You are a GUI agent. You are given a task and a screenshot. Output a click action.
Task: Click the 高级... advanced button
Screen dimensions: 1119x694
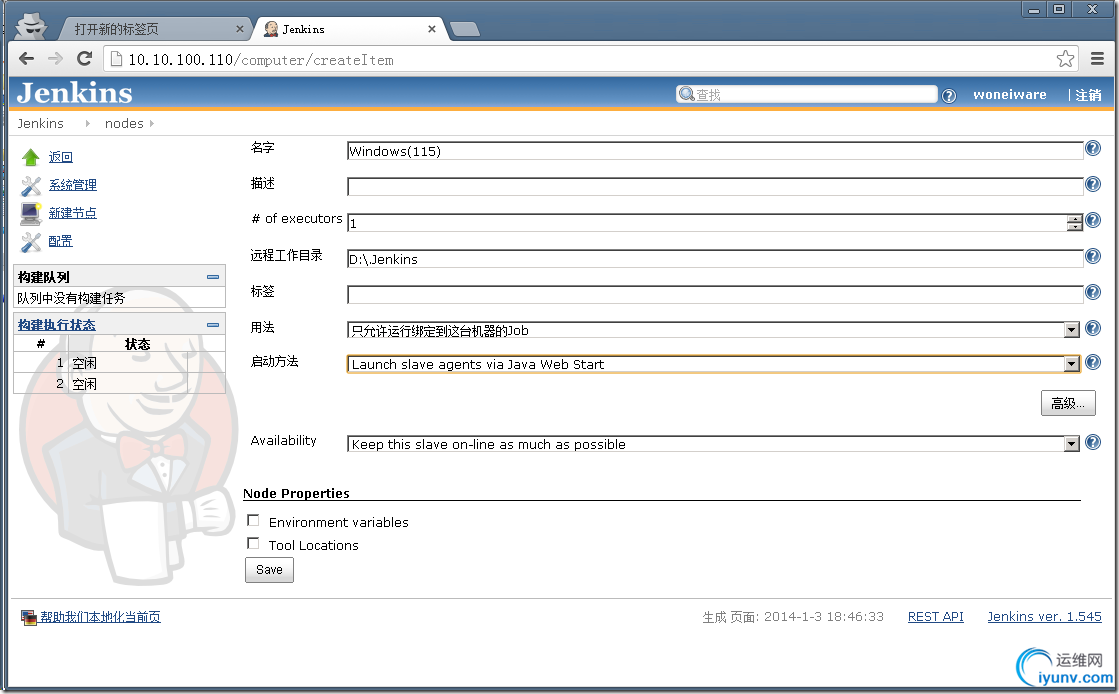1068,403
